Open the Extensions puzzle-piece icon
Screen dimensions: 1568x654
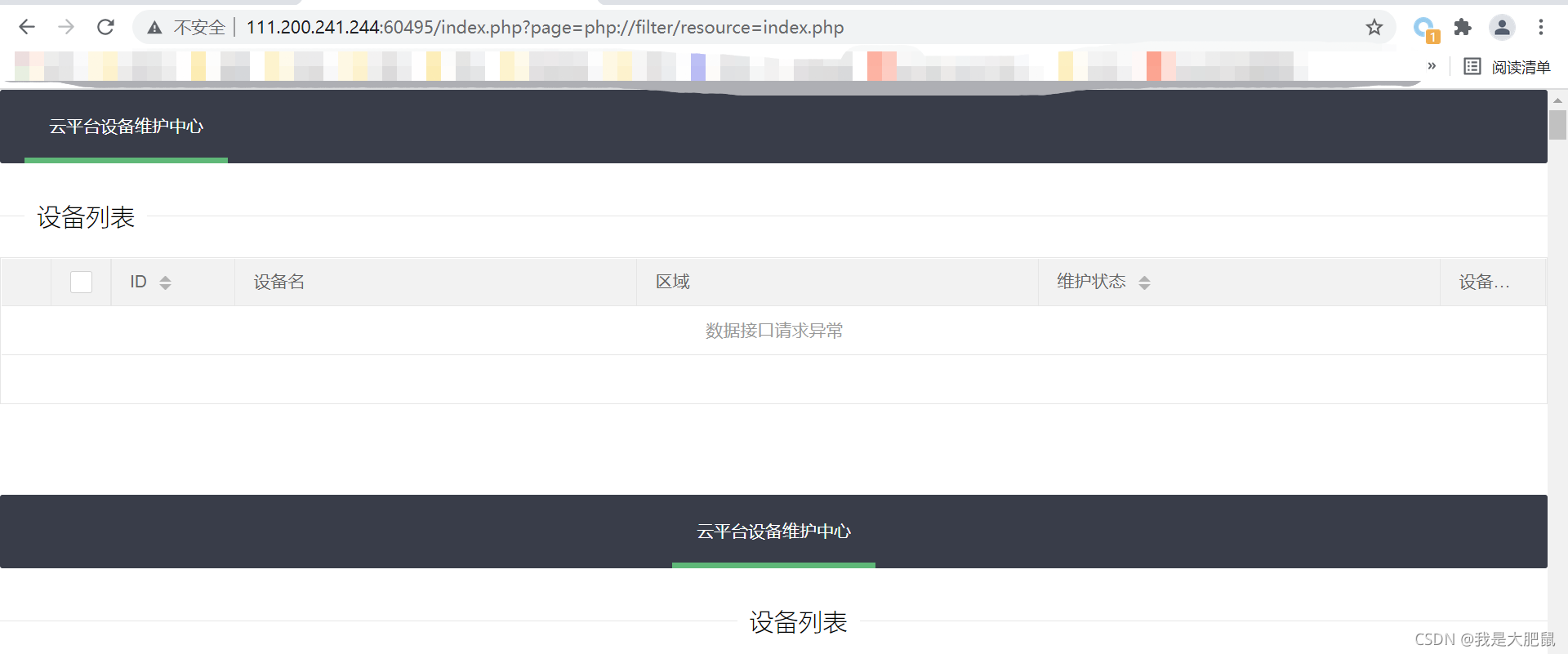1463,27
